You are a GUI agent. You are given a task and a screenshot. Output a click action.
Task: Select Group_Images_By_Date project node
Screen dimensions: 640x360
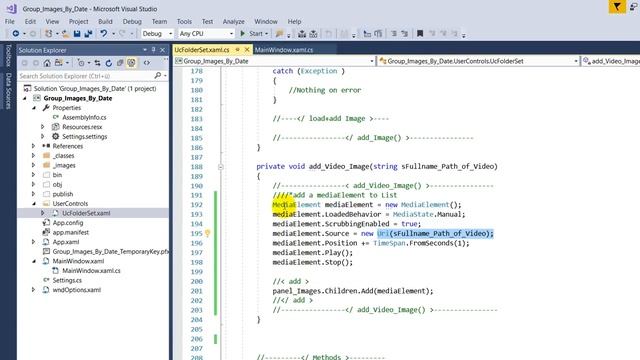coord(78,98)
